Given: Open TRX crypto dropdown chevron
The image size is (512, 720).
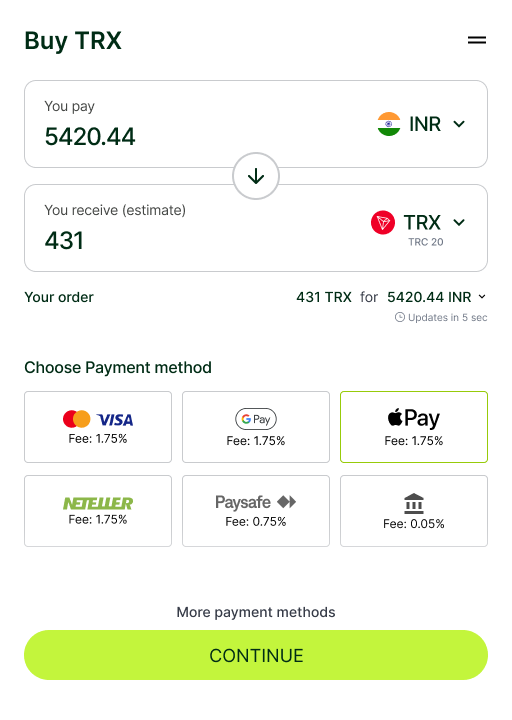Looking at the screenshot, I should [x=459, y=223].
